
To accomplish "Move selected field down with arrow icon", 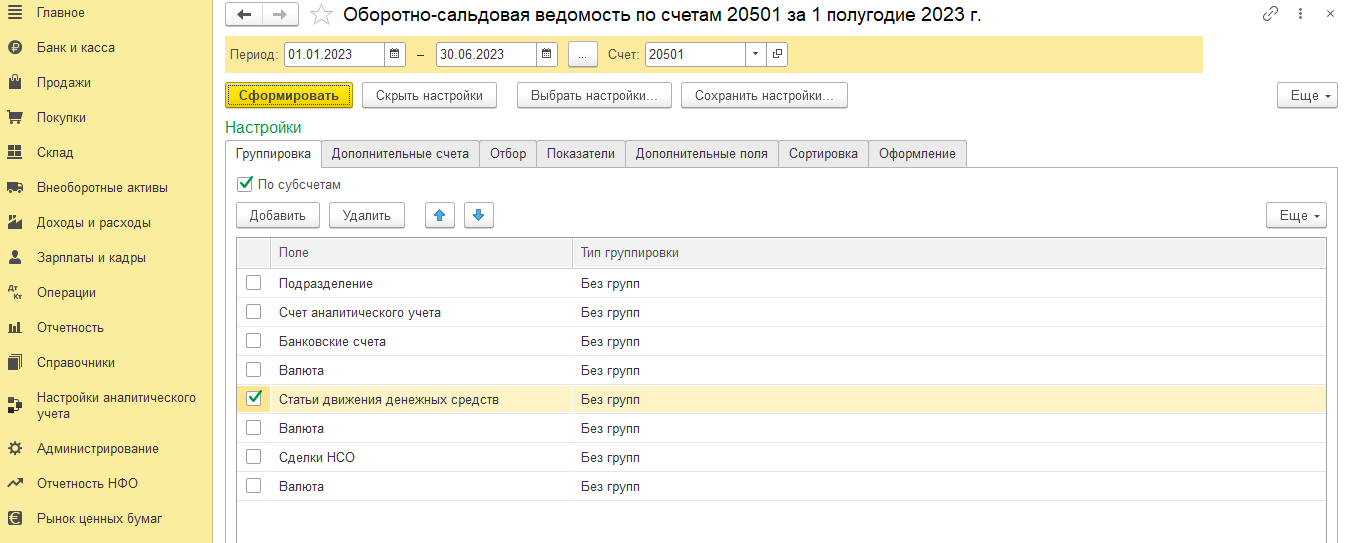I will 478,215.
